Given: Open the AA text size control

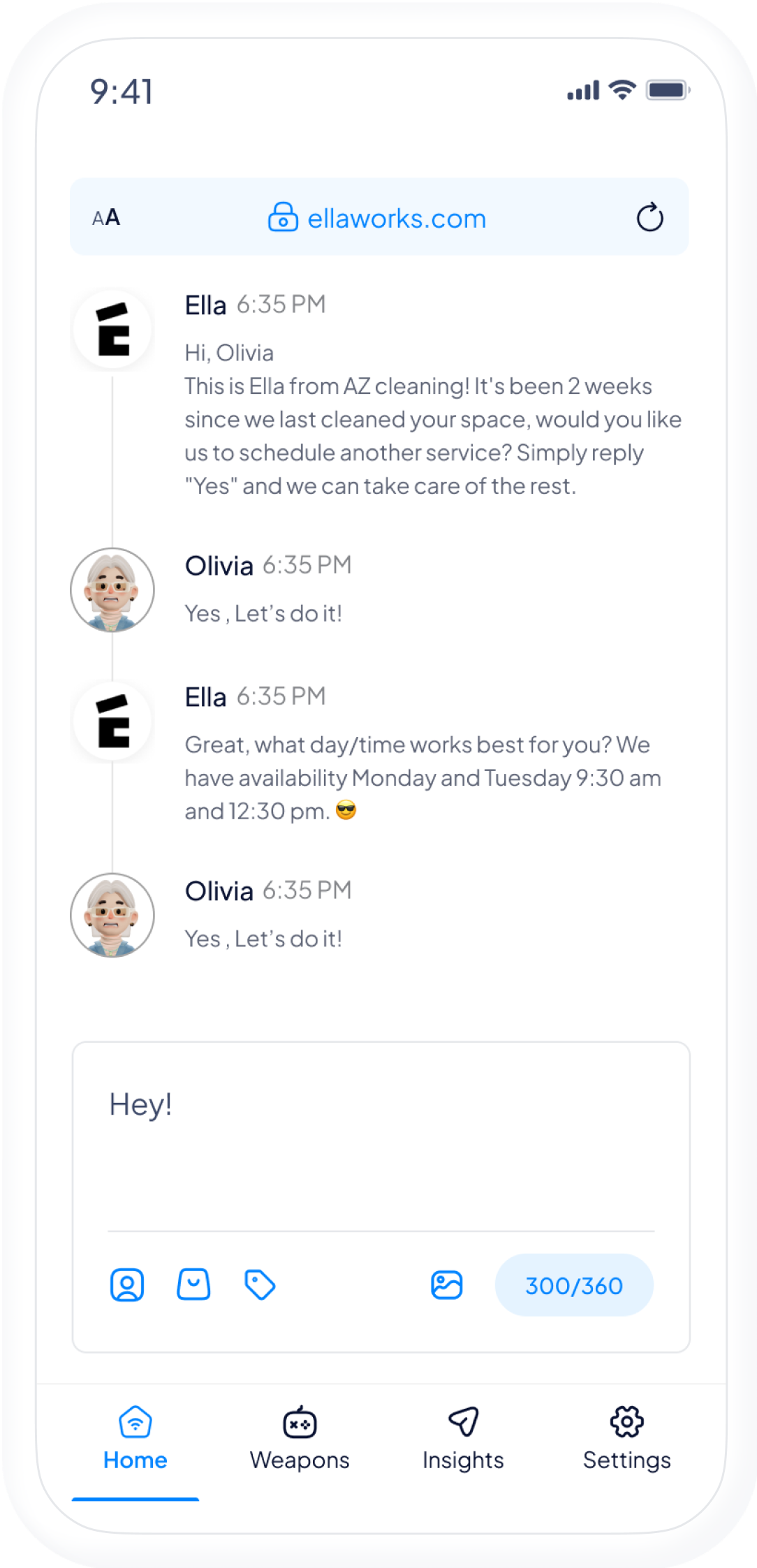Looking at the screenshot, I should tap(106, 218).
